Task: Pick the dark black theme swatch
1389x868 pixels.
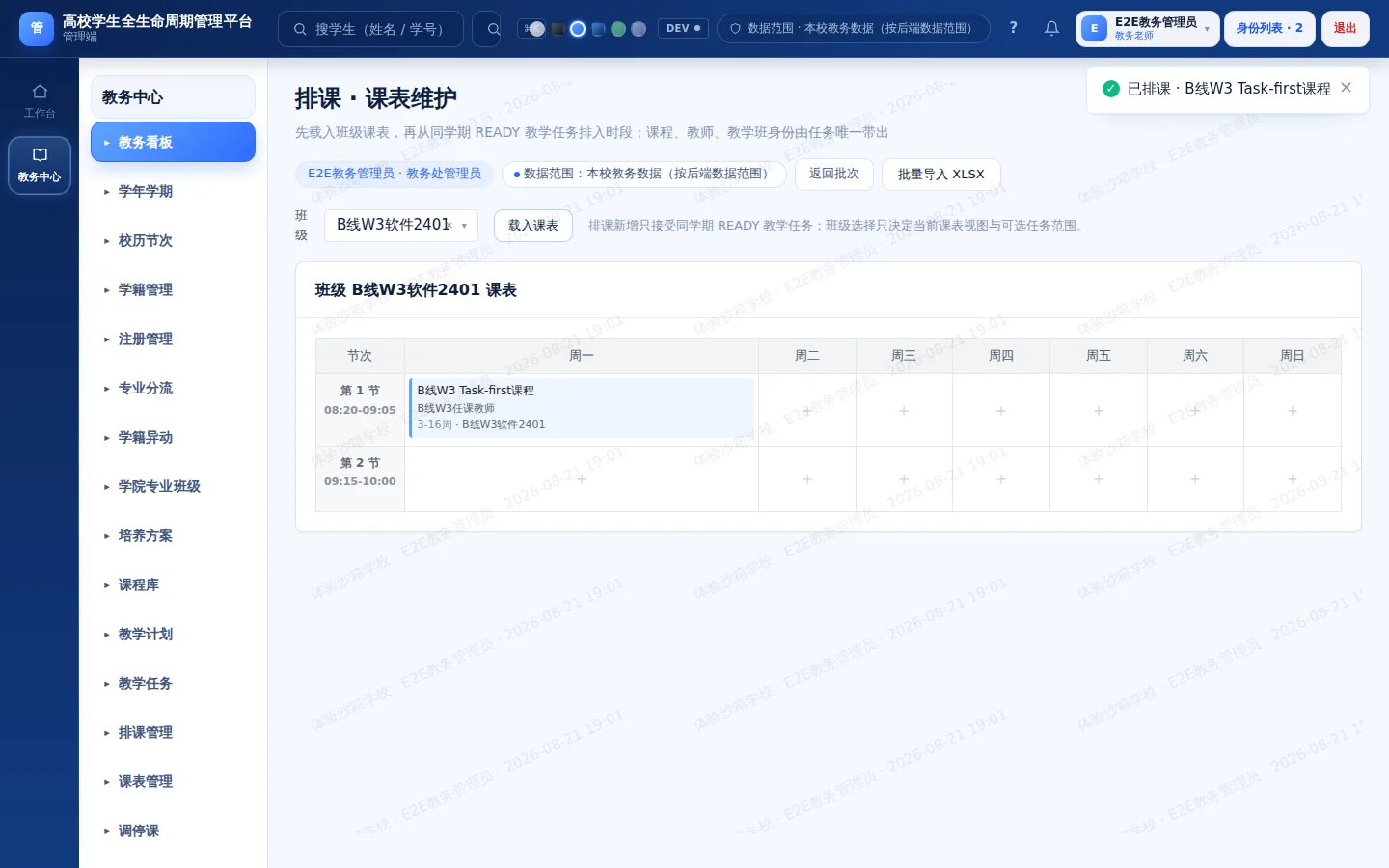Action: pyautogui.click(x=558, y=29)
